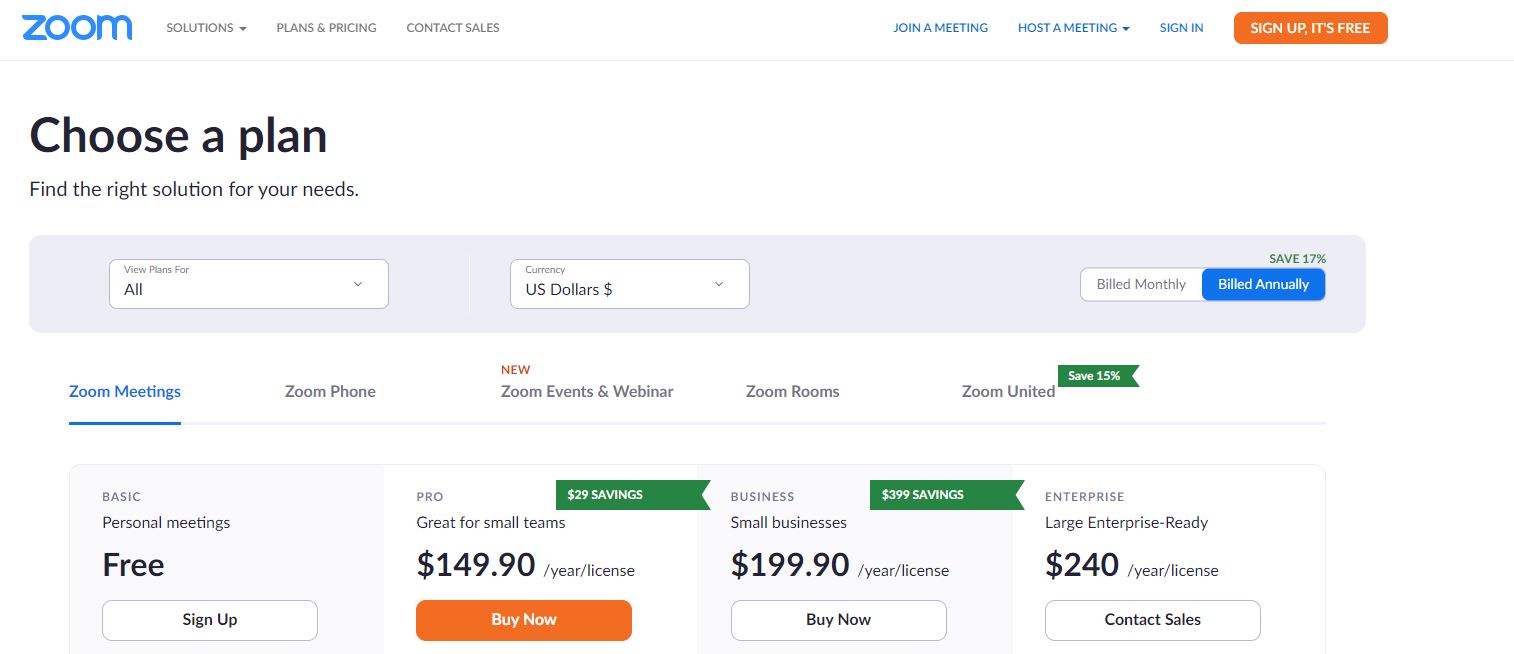Open the Solutions dropdown menu
The height and width of the screenshot is (654, 1514).
[x=206, y=28]
